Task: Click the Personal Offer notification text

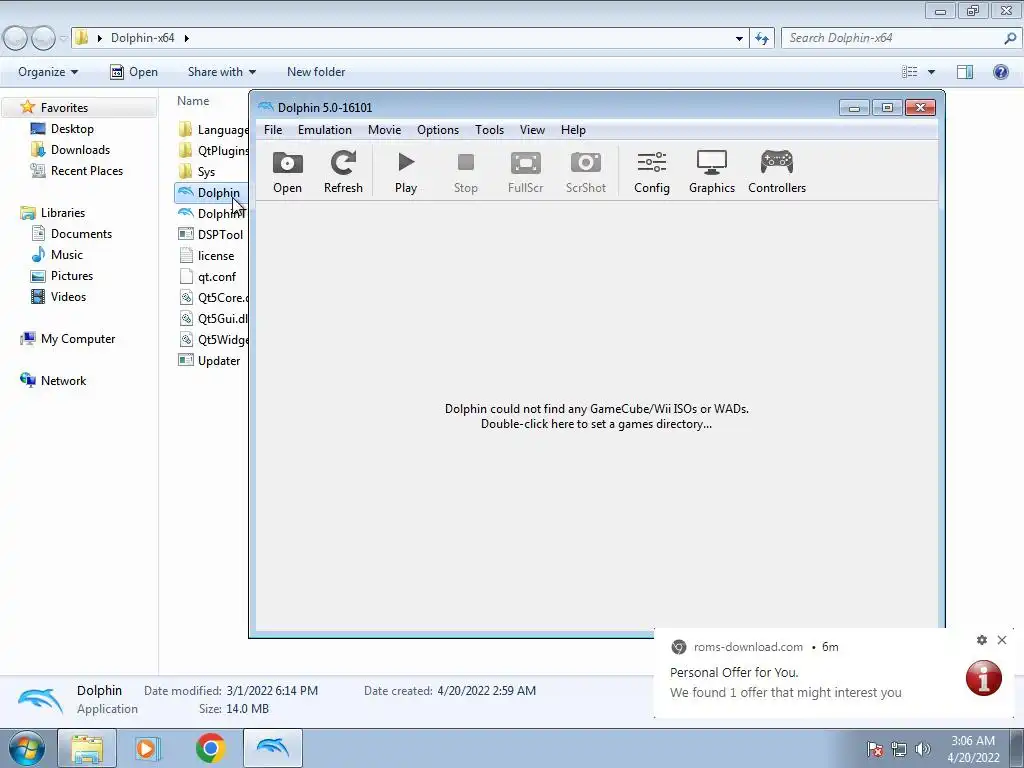Action: [734, 673]
